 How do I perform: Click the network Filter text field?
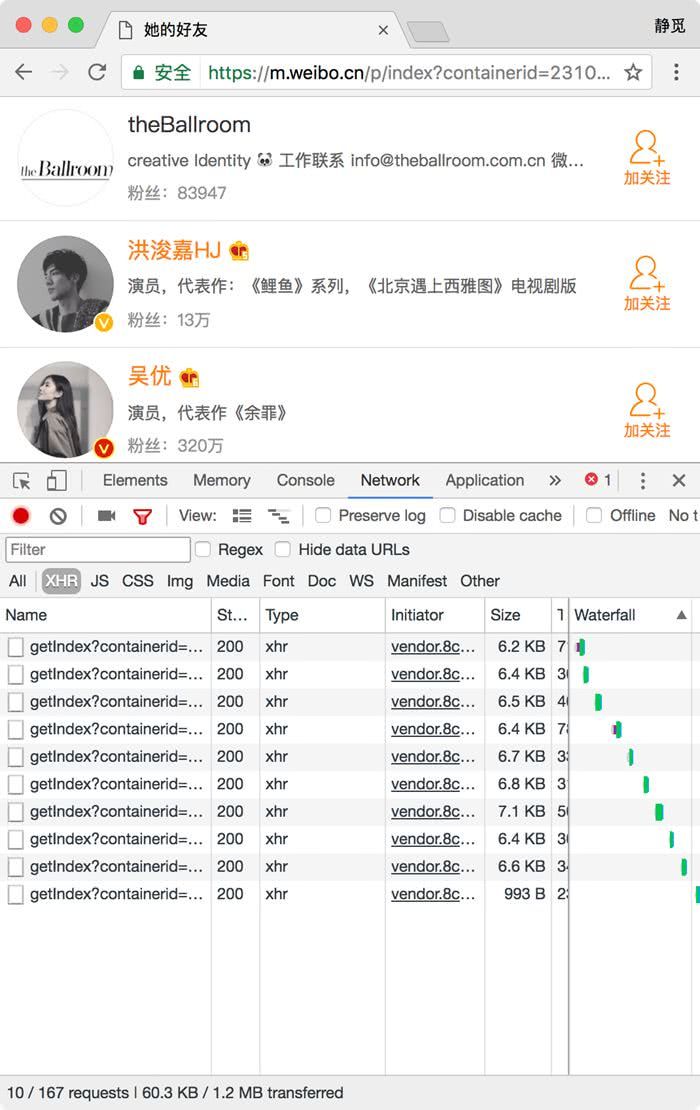click(98, 550)
